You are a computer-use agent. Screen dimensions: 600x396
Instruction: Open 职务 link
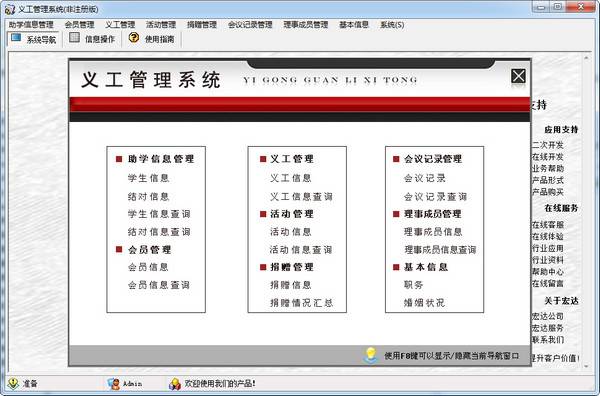tap(413, 285)
